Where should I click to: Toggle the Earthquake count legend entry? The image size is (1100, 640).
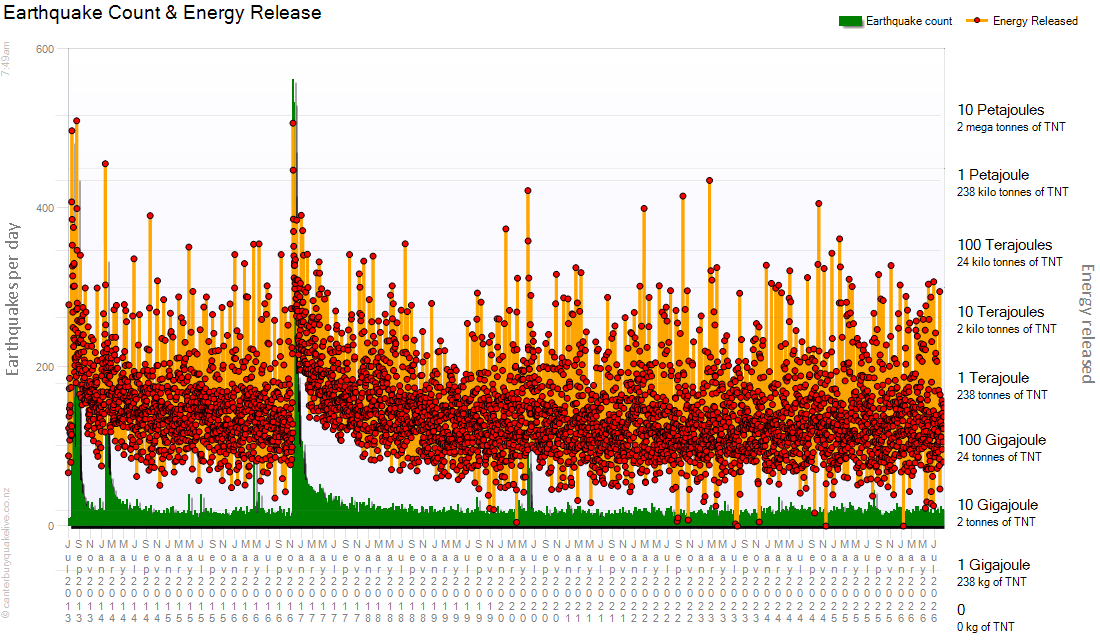pos(895,21)
